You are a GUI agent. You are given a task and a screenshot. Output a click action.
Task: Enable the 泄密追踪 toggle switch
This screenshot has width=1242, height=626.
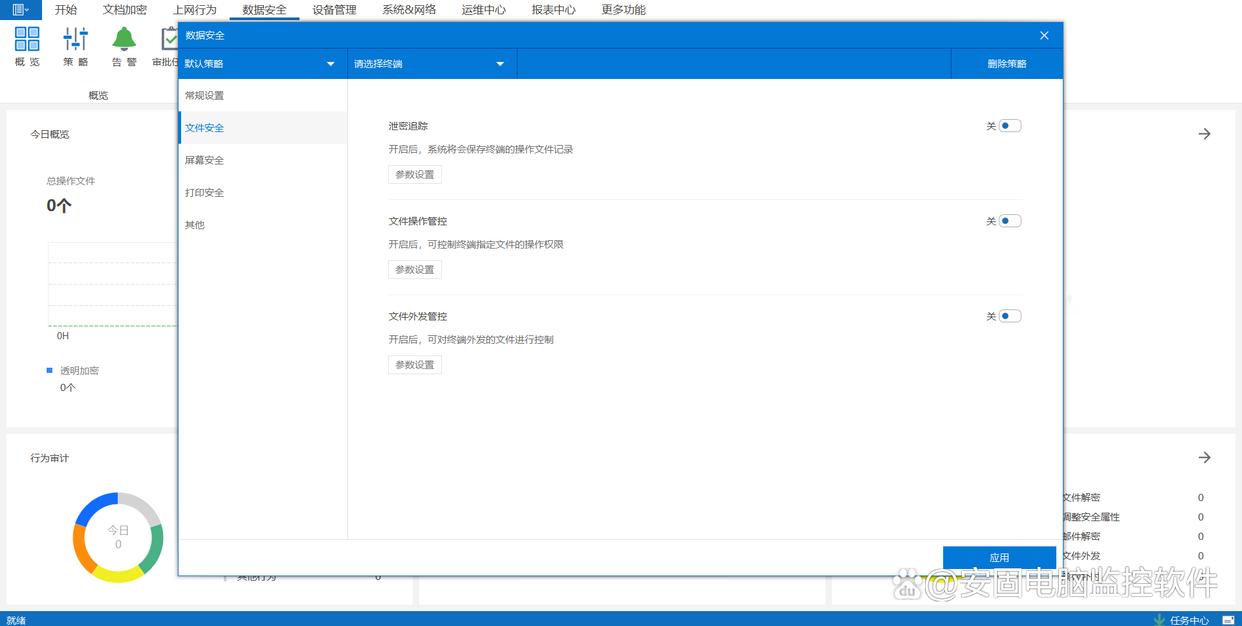tap(1010, 126)
